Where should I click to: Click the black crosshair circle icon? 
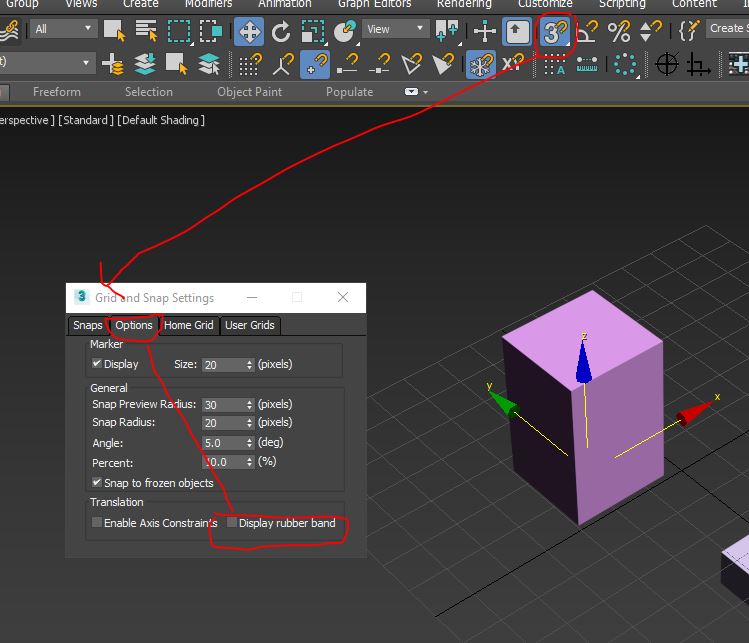666,64
